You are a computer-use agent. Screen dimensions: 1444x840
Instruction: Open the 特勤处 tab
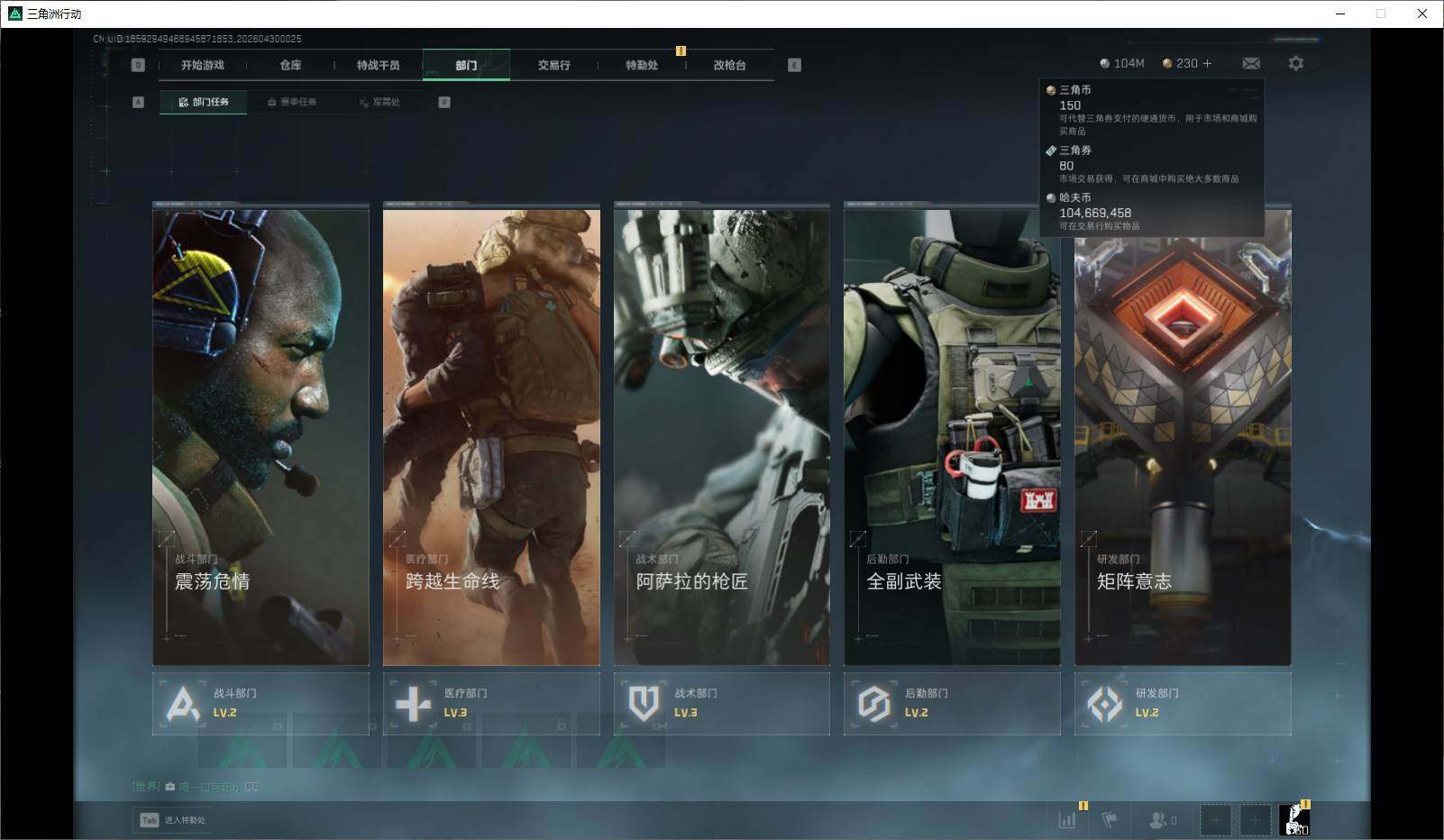642,66
